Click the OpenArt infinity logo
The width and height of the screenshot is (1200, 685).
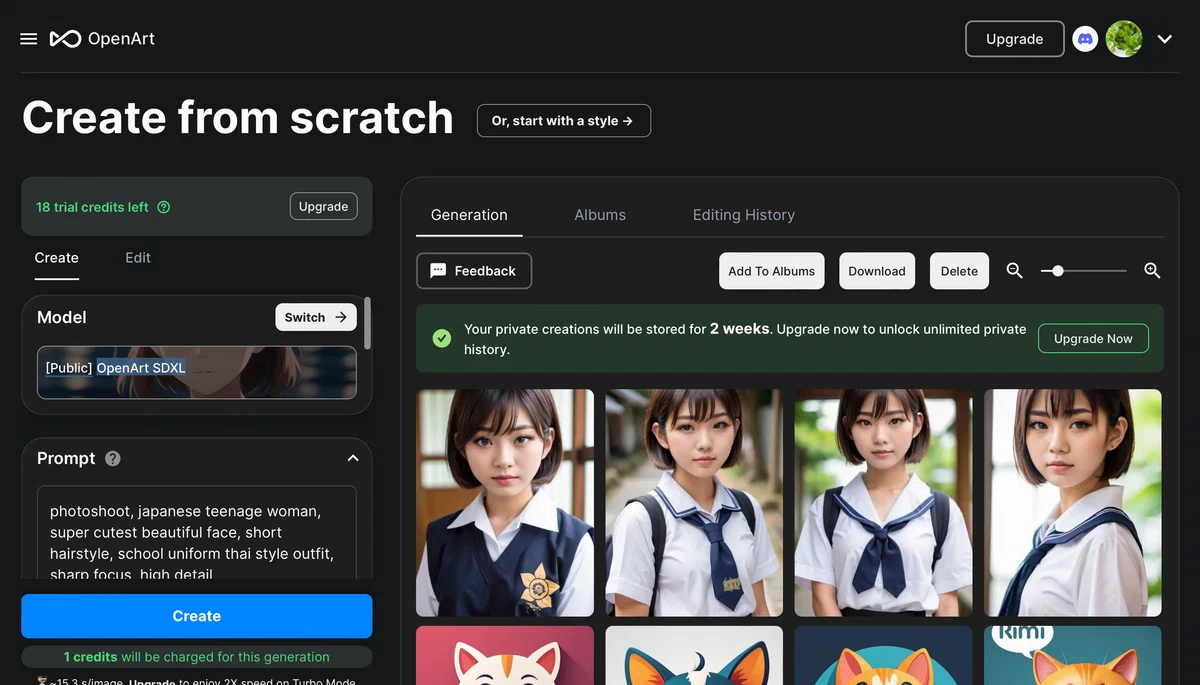[x=65, y=39]
